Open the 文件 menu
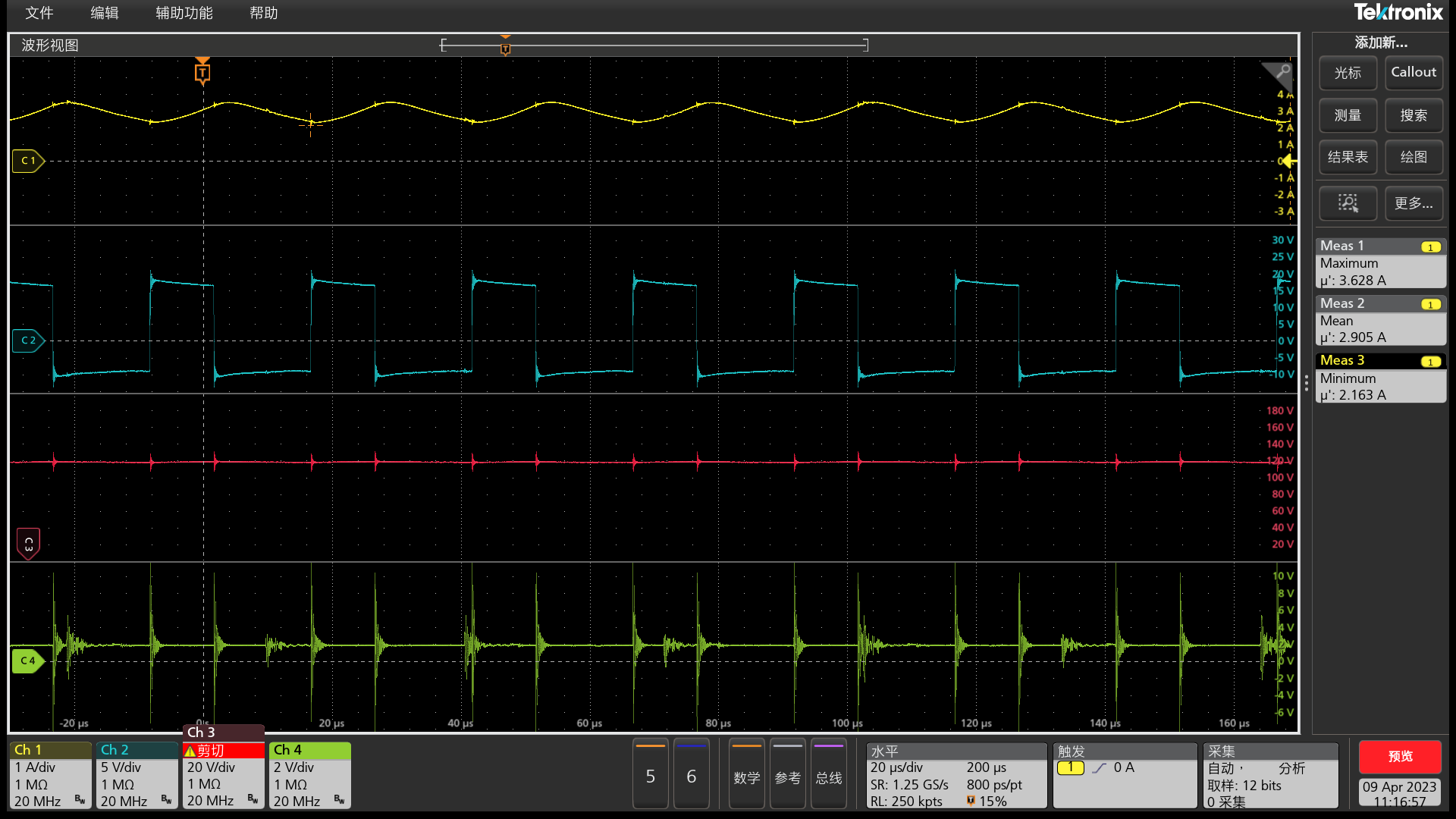The width and height of the screenshot is (1456, 819). [39, 13]
